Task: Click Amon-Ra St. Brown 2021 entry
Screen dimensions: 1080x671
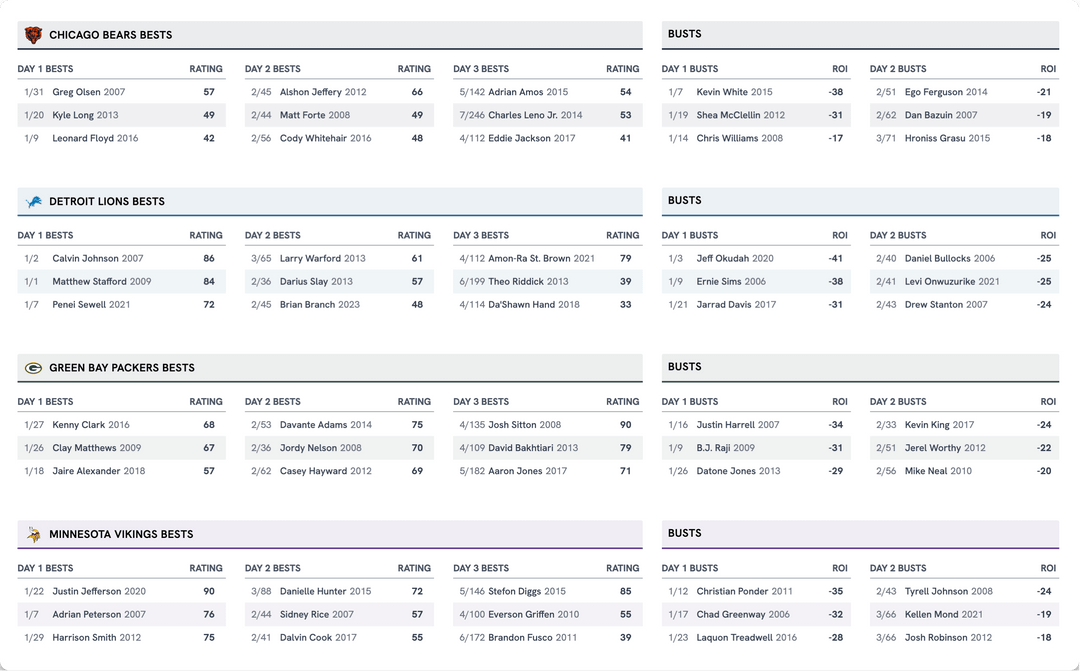Action: pyautogui.click(x=541, y=259)
